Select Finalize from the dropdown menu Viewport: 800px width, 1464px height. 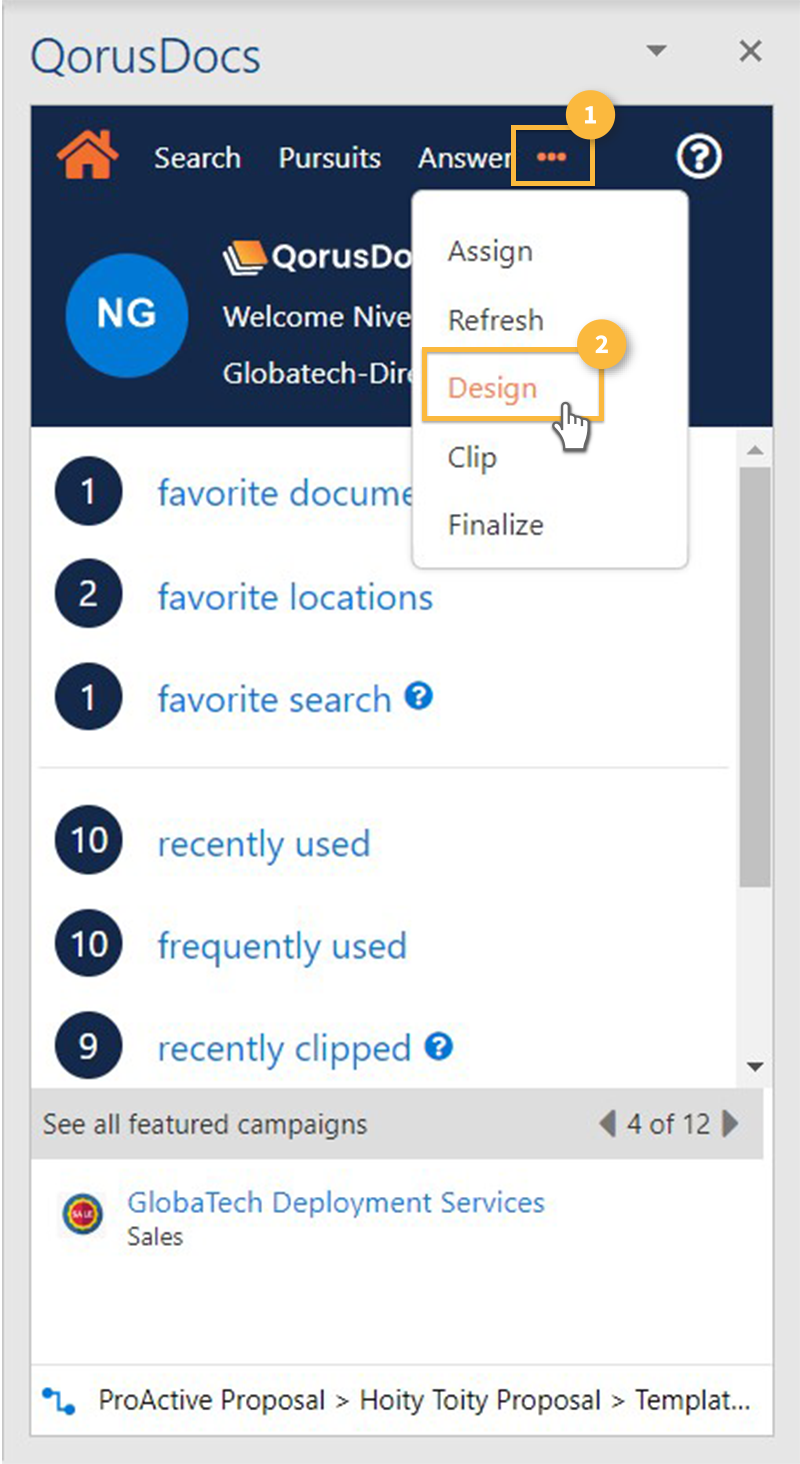pyautogui.click(x=496, y=524)
